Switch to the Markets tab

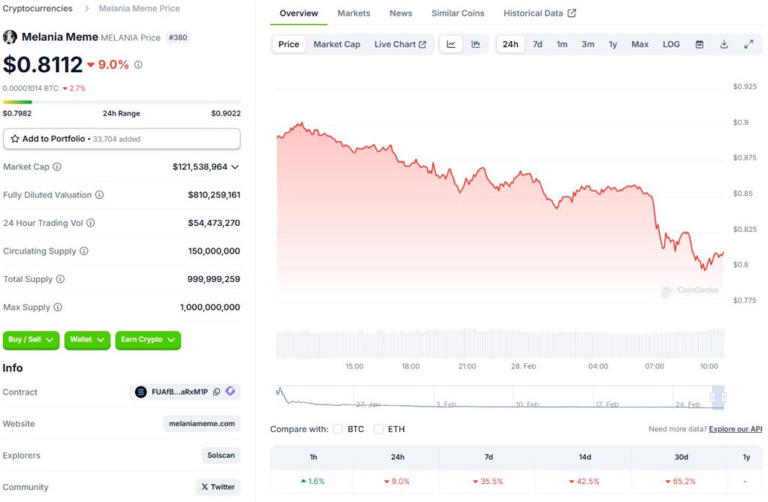pos(354,13)
